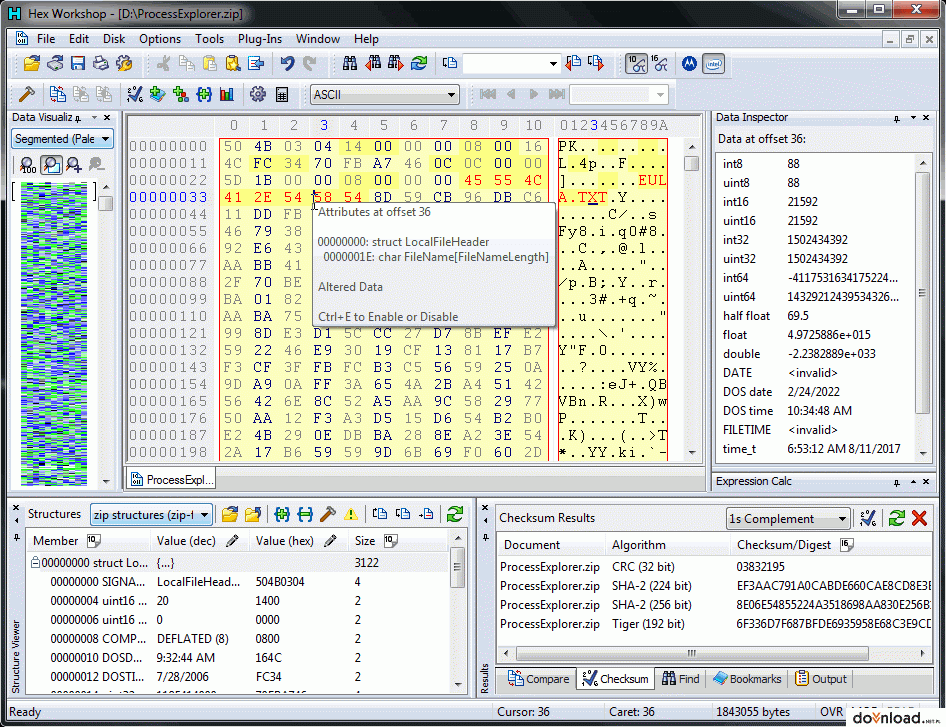Open the Data Inspector panel menu arrow
946x727 pixels.
[913, 118]
